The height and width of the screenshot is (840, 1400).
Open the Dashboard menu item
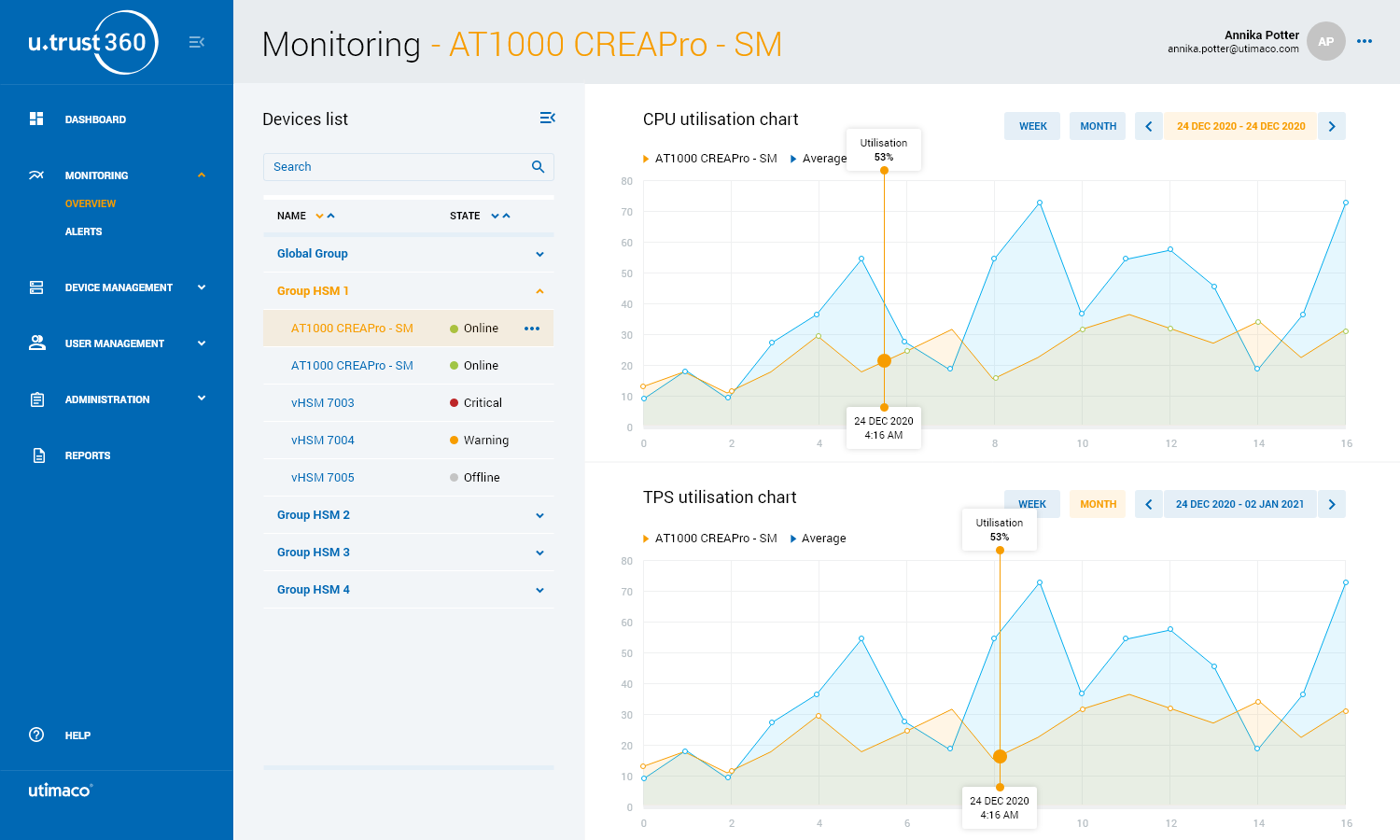point(95,119)
